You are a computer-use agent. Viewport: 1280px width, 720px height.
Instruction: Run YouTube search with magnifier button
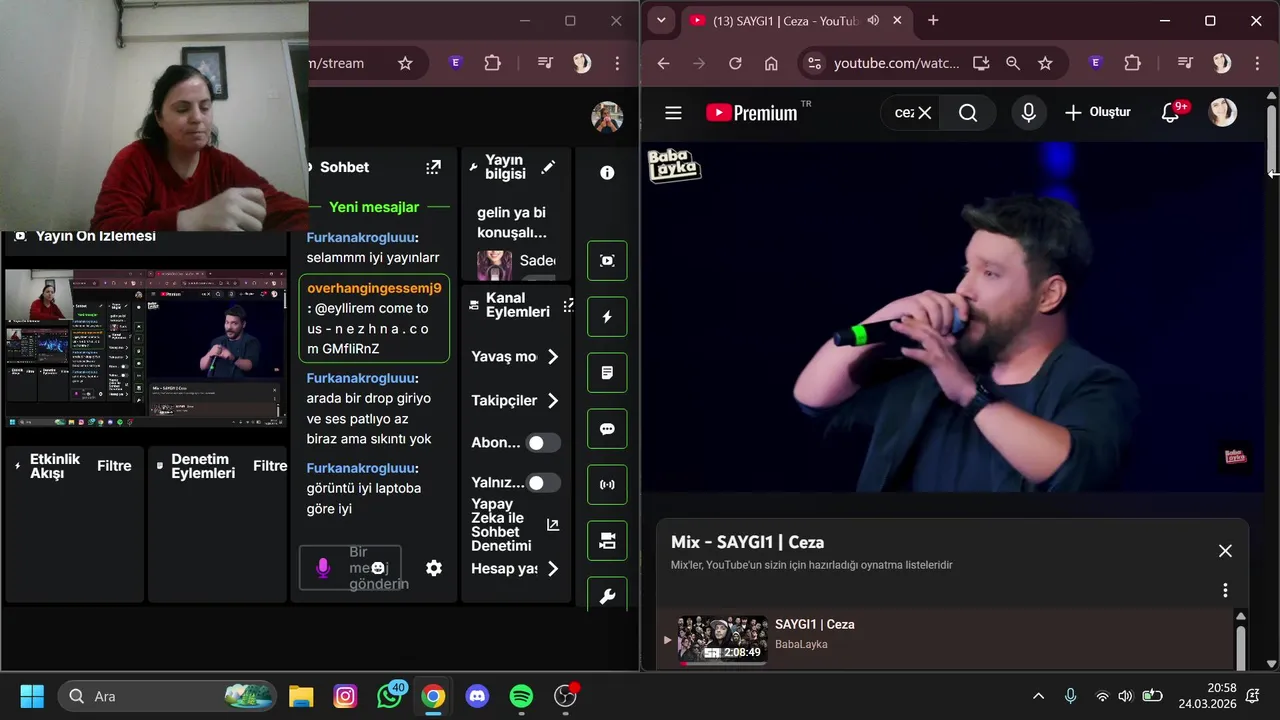[x=968, y=113]
